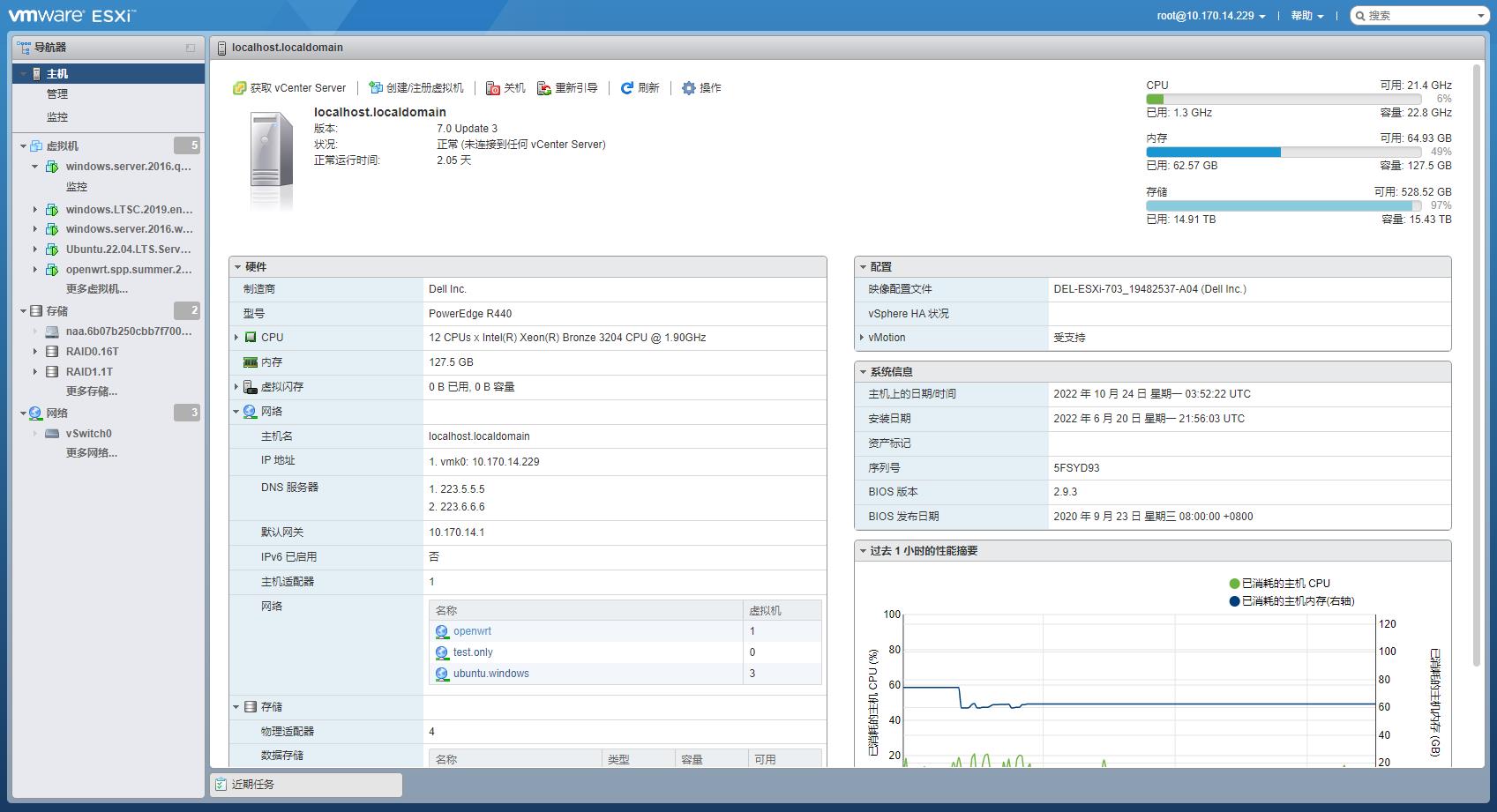Open the ubuntu.windows network link

tap(490, 674)
